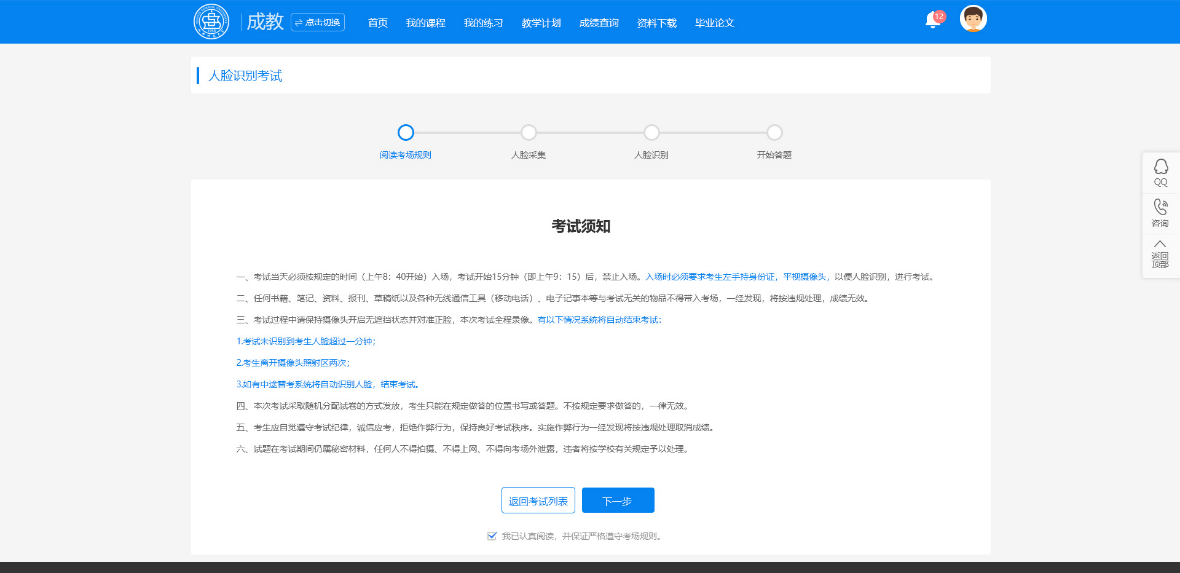Click the 点击切换 switch button
This screenshot has height=573, width=1180.
[318, 22]
